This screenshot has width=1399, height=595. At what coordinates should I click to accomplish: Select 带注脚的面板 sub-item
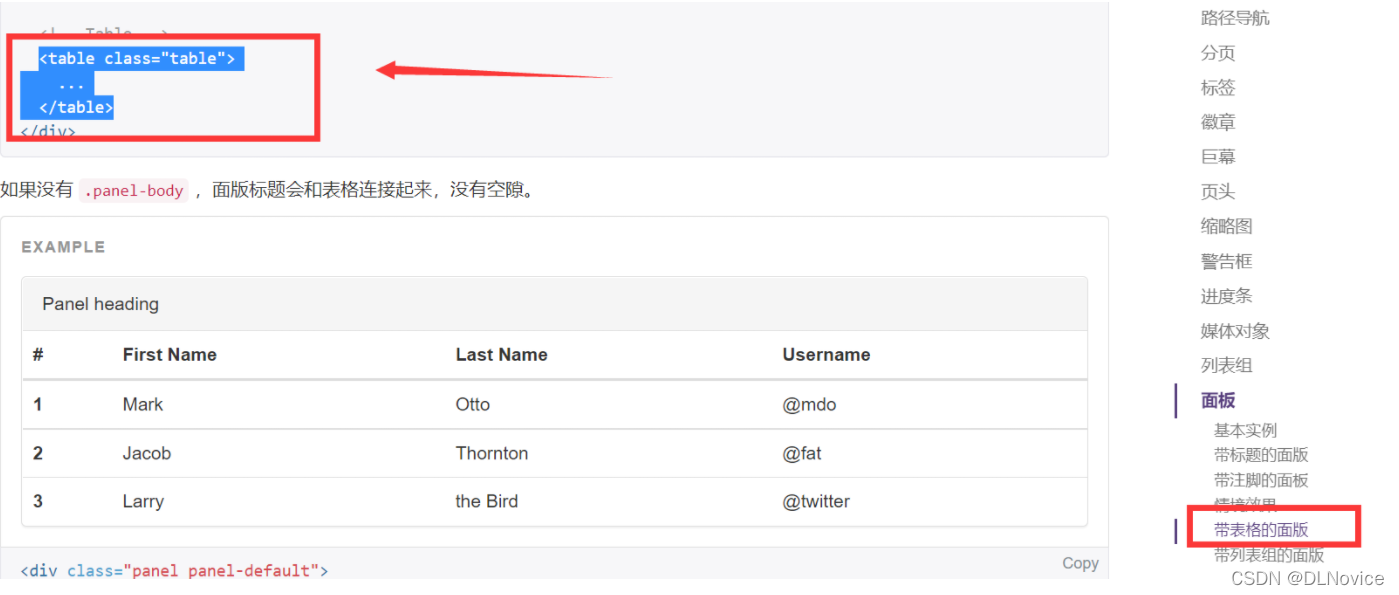point(1261,480)
